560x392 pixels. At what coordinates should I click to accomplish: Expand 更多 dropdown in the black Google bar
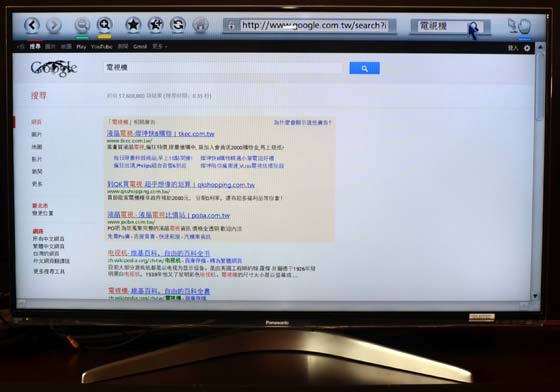(x=159, y=46)
